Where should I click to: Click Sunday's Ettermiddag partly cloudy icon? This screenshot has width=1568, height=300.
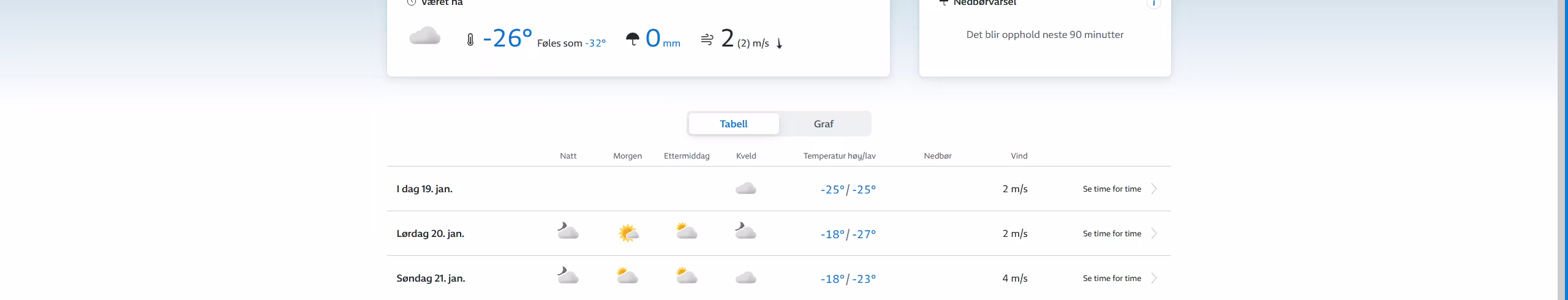(x=686, y=276)
